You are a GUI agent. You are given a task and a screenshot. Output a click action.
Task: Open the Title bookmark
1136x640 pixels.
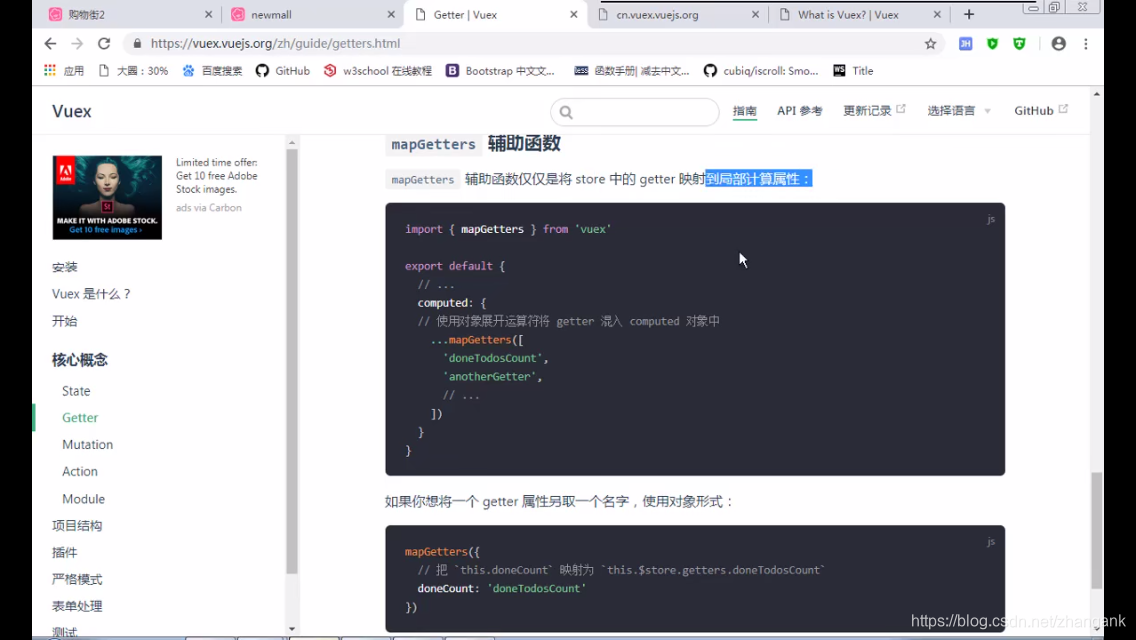point(853,70)
